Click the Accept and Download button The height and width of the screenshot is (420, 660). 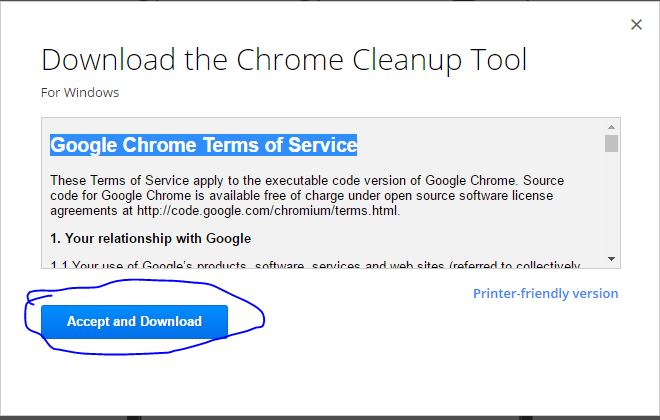pyautogui.click(x=134, y=322)
